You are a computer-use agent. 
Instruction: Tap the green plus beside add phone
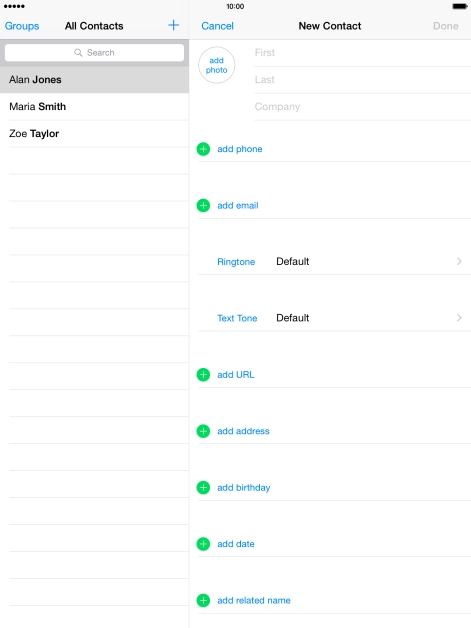[x=203, y=149]
